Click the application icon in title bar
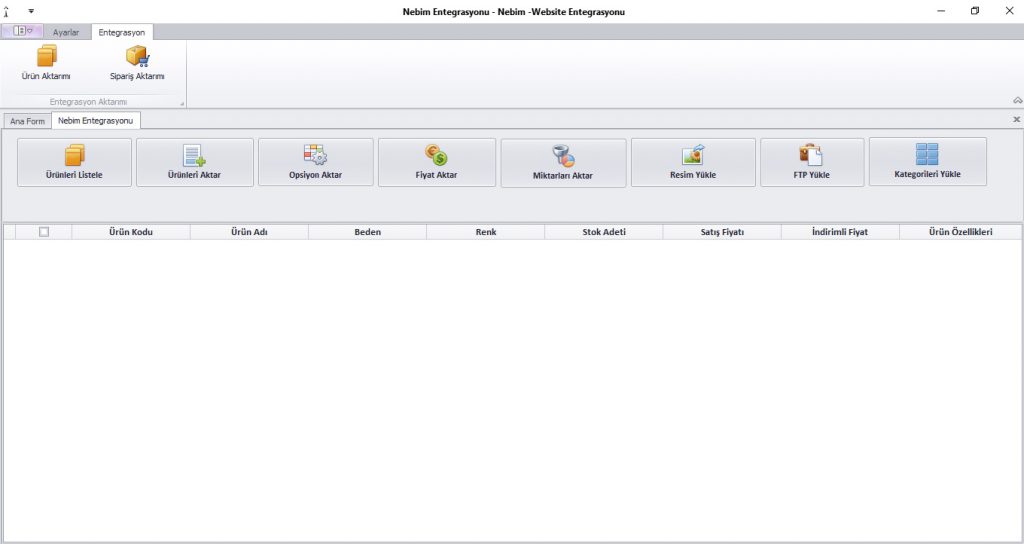The image size is (1024, 544). pyautogui.click(x=7, y=11)
